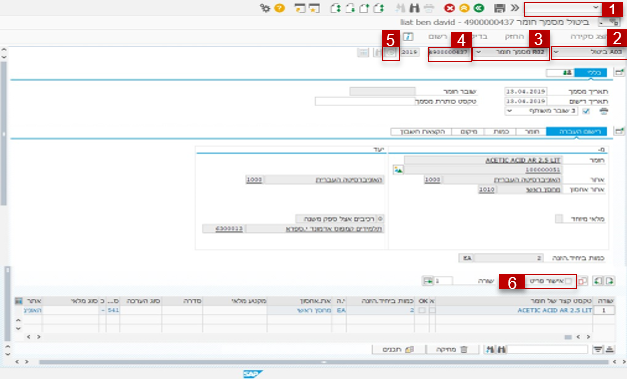Image resolution: width=627 pixels, height=379 pixels.
Task: Click the Find Next binoculars icon below the item table
Action: 490,350
